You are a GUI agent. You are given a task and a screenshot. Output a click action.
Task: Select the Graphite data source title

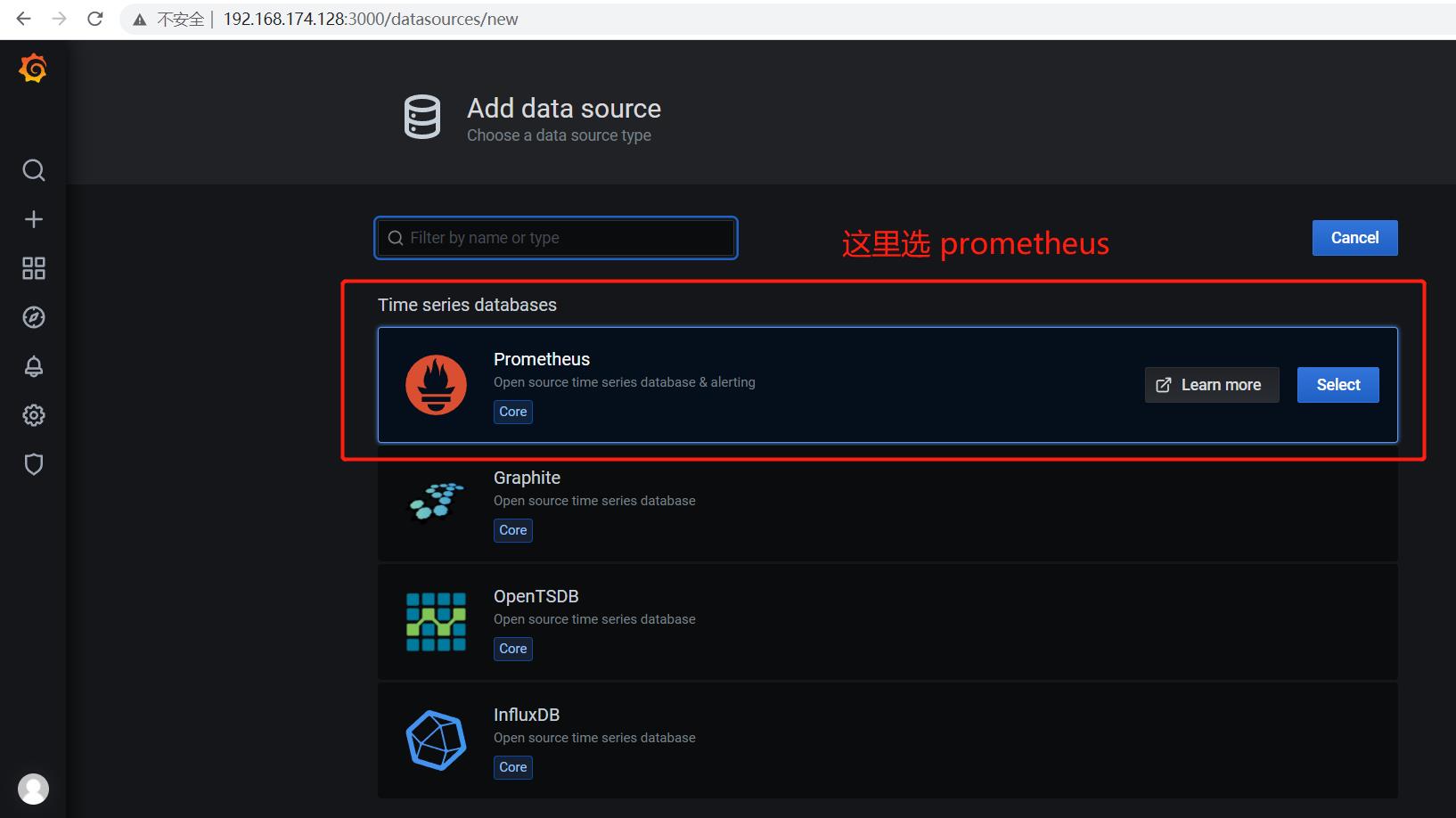click(x=527, y=478)
